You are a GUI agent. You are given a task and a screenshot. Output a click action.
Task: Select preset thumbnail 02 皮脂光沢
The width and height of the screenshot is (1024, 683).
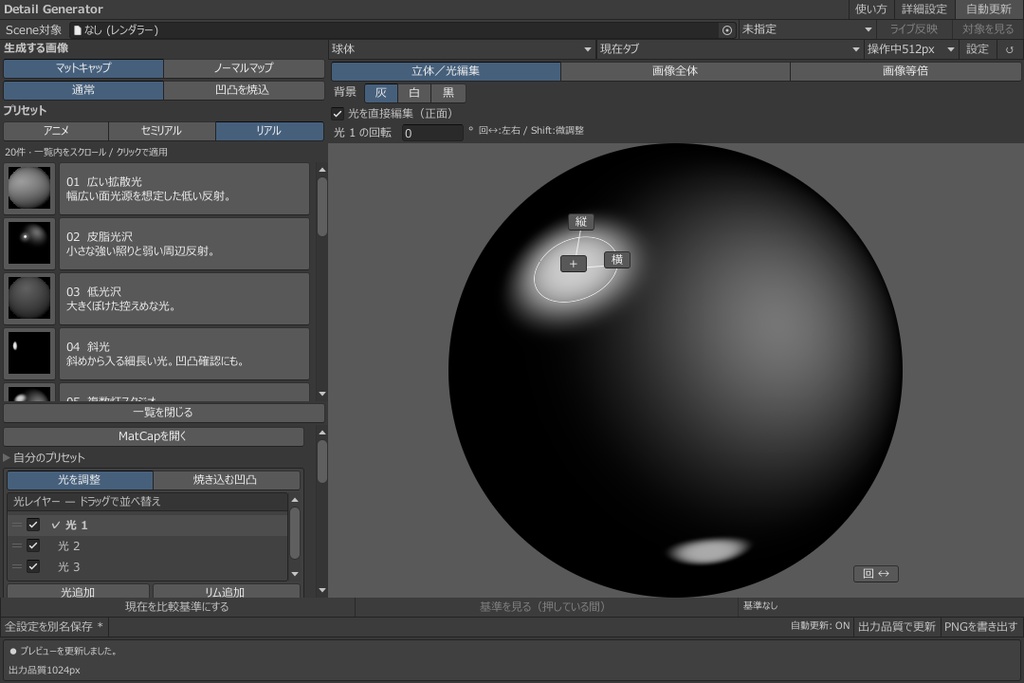[x=29, y=243]
